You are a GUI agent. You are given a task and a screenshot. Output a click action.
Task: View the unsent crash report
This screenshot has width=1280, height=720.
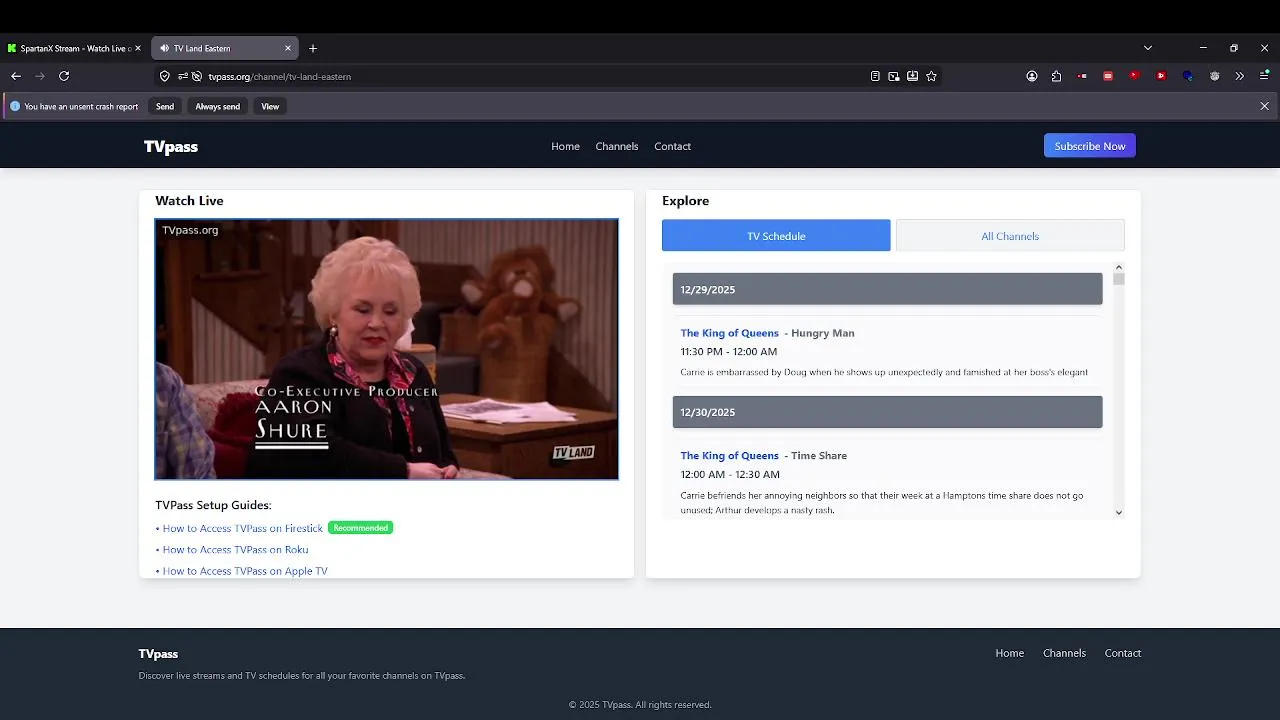270,106
